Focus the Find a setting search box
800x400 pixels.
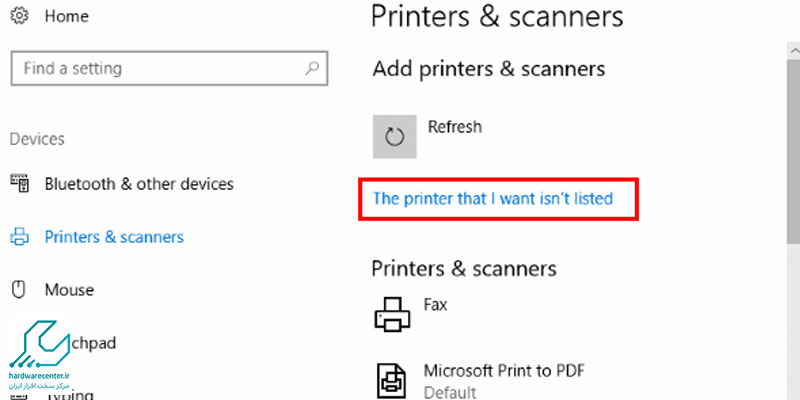(x=169, y=68)
